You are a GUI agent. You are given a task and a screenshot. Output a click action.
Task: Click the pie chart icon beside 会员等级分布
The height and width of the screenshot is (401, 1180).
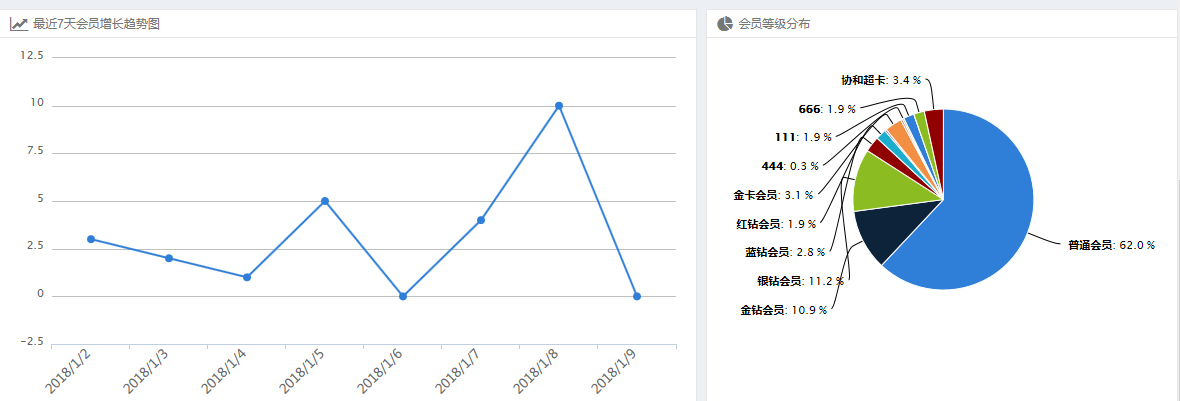[725, 24]
